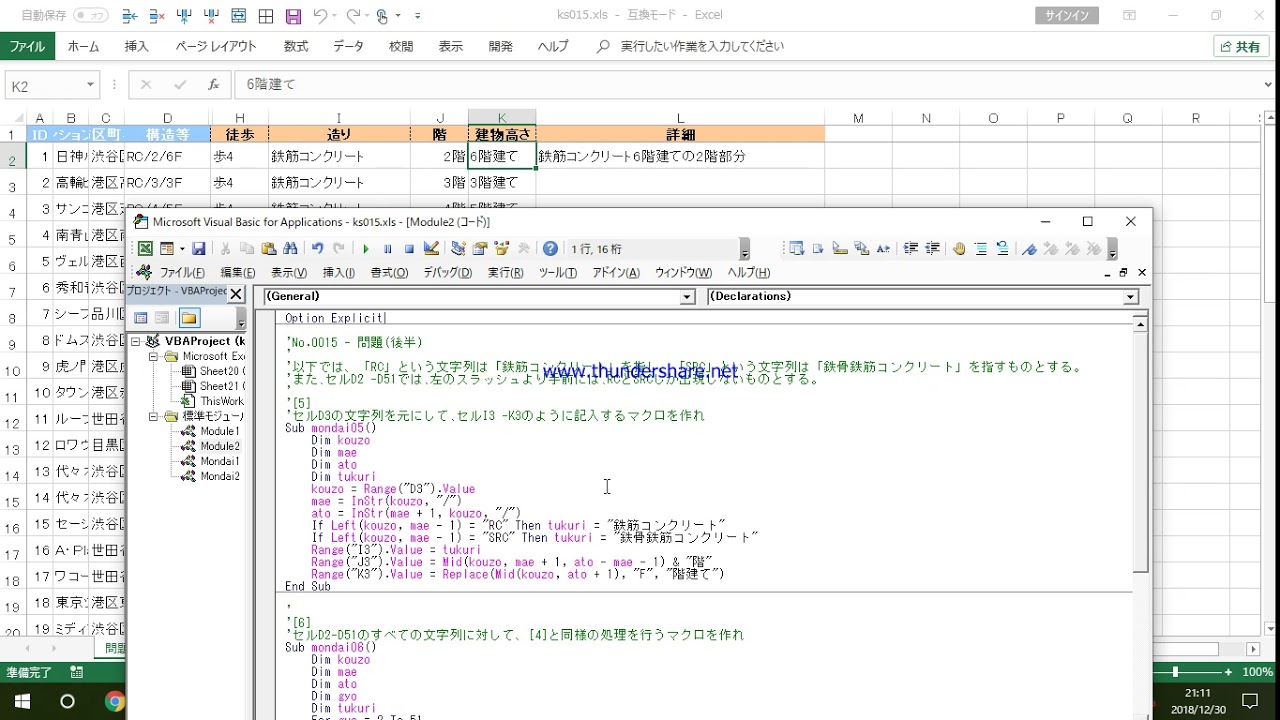Click the サインイン sign-in button

[x=1068, y=15]
